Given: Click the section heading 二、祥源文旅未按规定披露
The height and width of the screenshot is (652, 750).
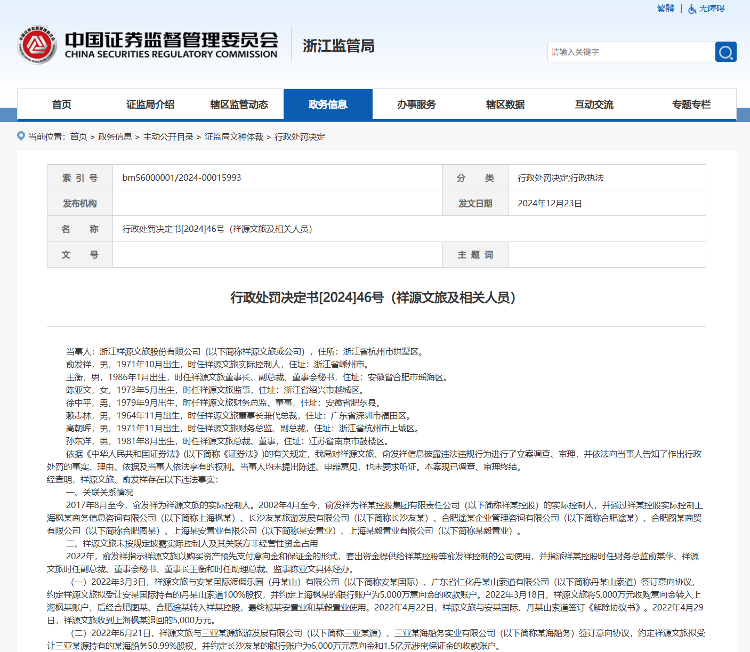Looking at the screenshot, I should point(192,543).
